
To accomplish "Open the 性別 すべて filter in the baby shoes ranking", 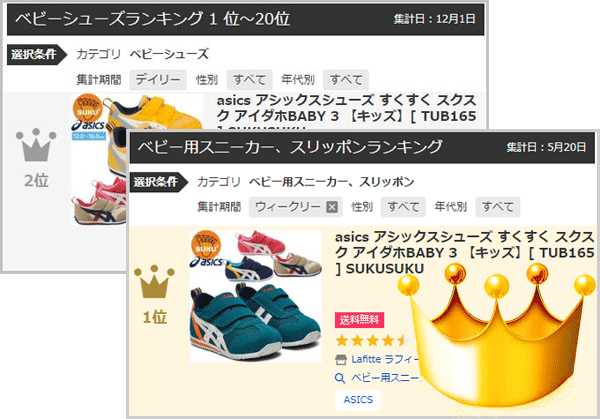I will 249,80.
